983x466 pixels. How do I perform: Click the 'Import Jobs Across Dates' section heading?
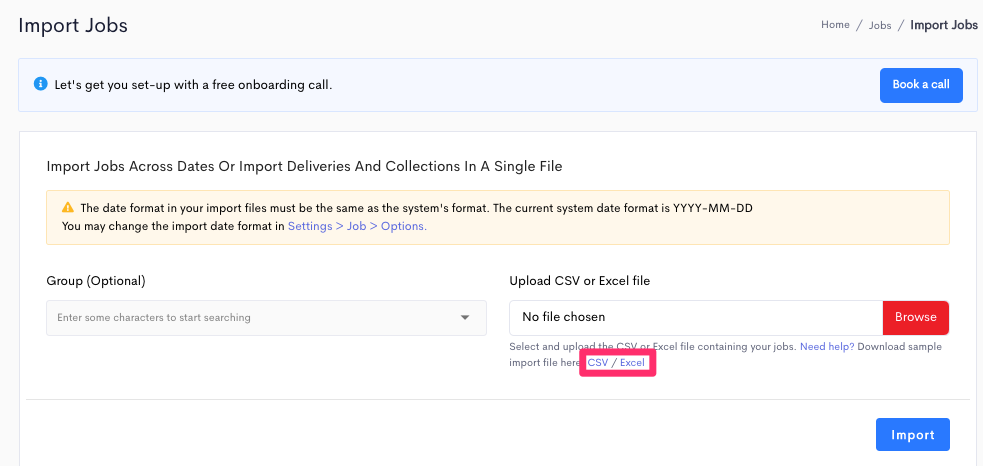point(304,167)
